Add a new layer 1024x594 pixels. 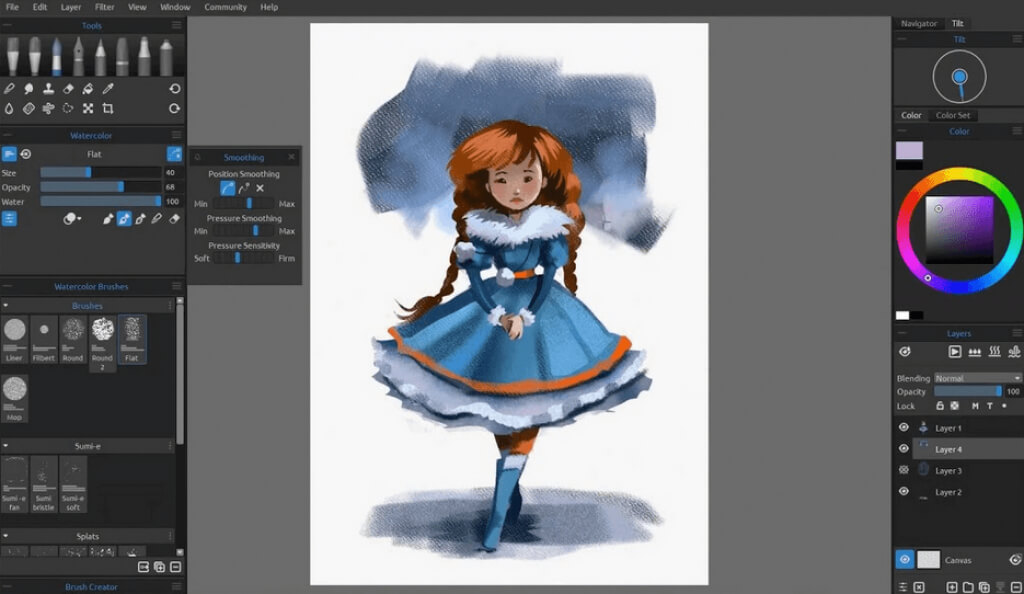[951, 586]
